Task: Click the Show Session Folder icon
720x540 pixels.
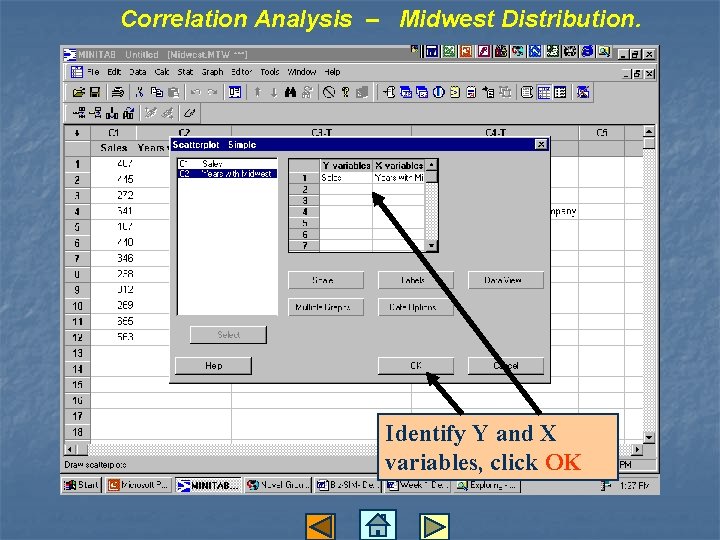Action: pyautogui.click(x=389, y=92)
